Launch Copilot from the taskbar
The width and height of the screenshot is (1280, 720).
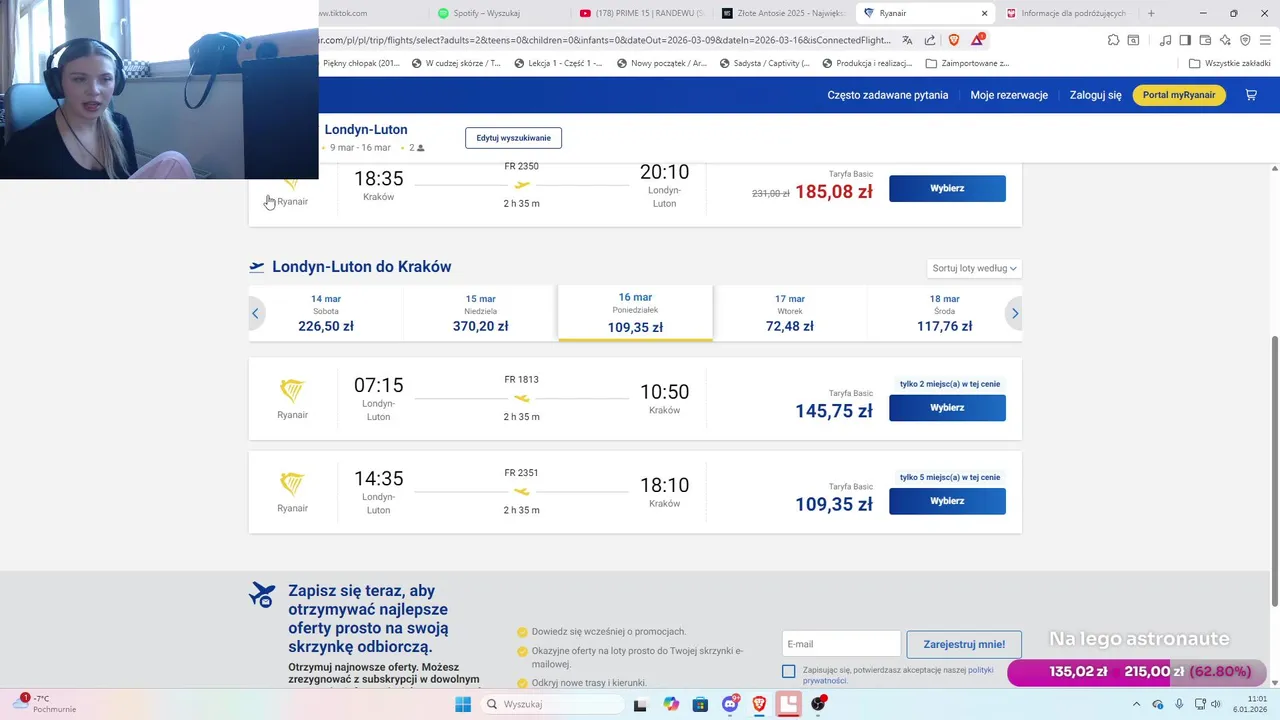[671, 704]
